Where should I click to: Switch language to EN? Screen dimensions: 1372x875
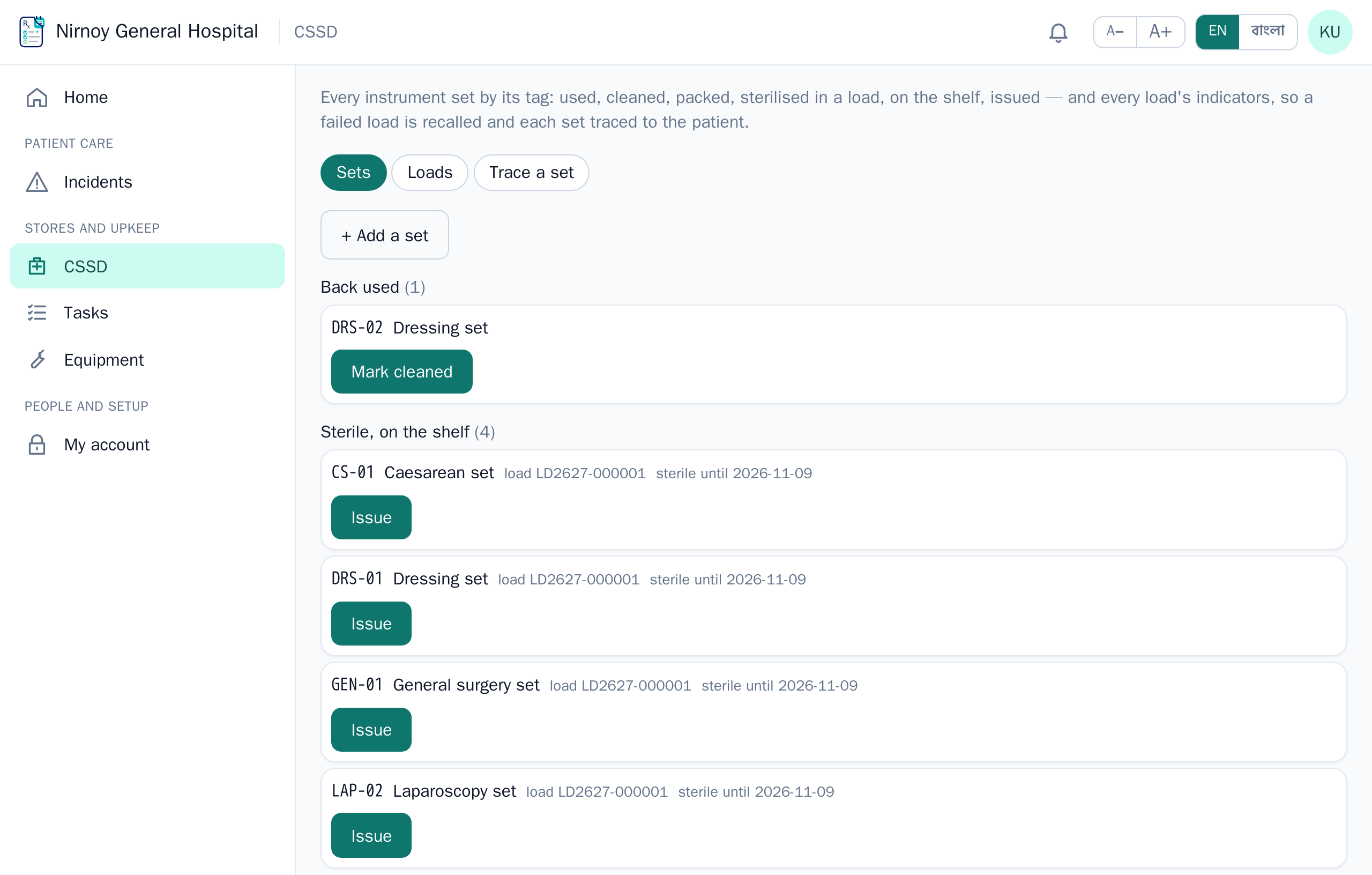coord(1218,31)
